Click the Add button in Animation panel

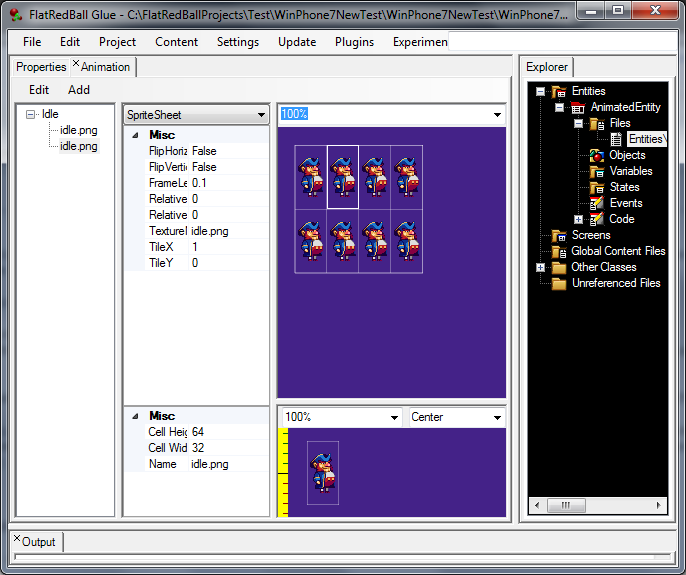tap(79, 90)
